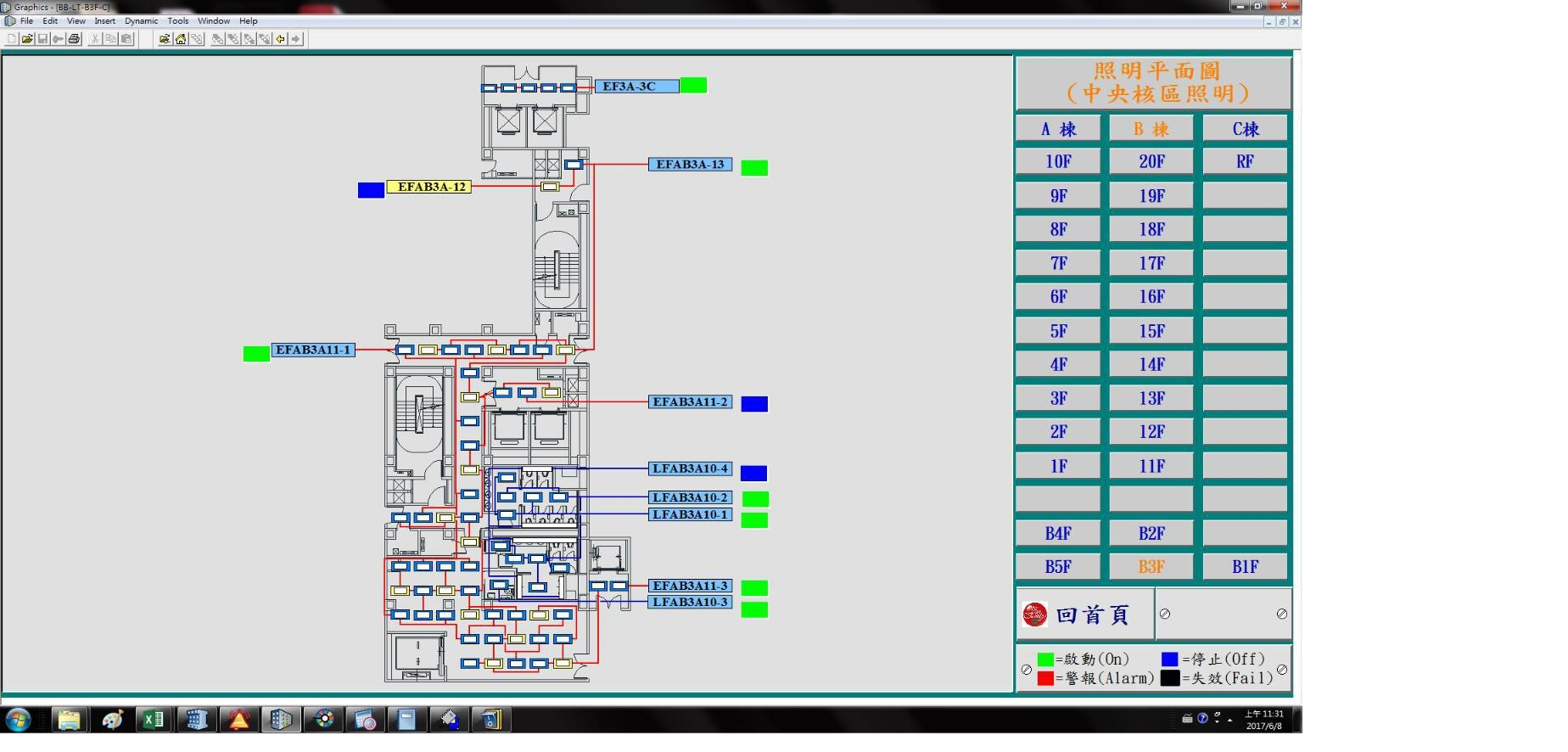
Task: Launch the Paint palette taskbar icon
Action: click(111, 721)
